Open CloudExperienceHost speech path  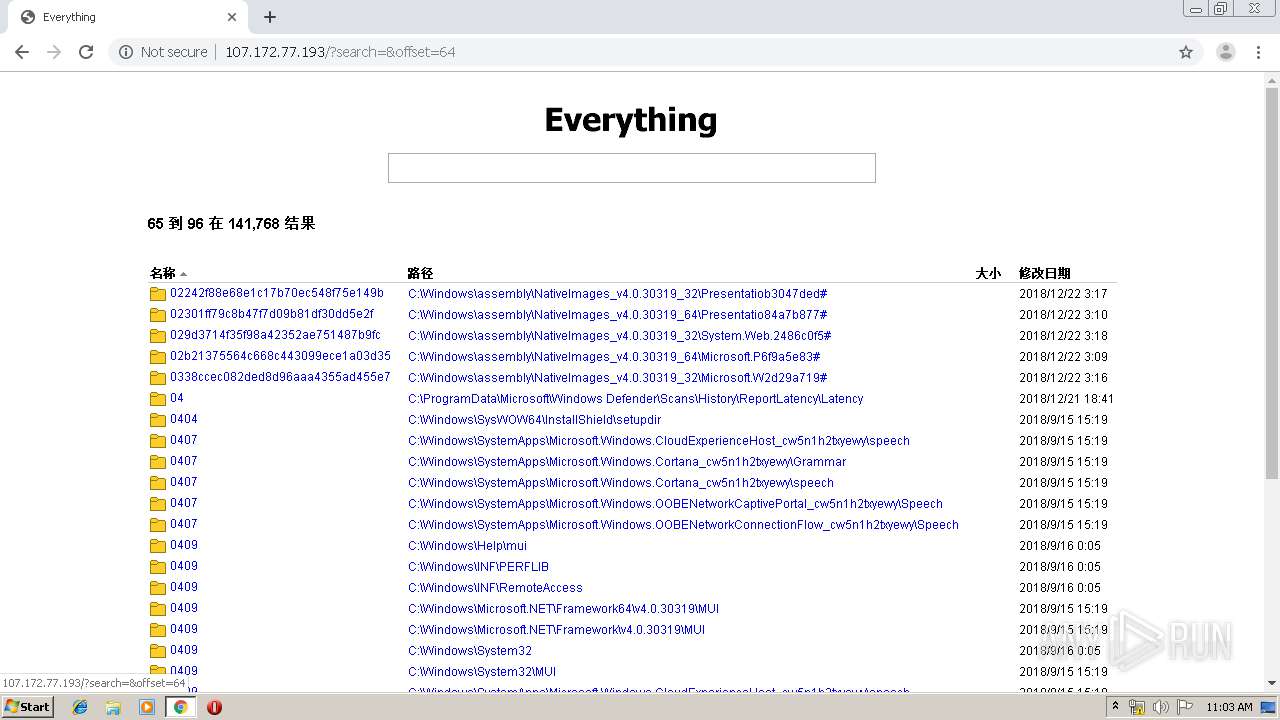click(x=659, y=441)
